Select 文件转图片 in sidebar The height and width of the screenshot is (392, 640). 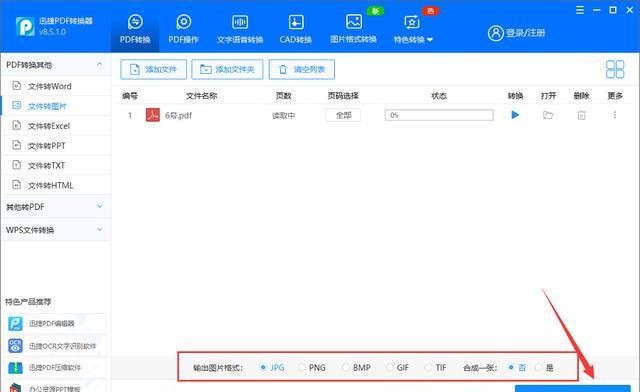56,106
